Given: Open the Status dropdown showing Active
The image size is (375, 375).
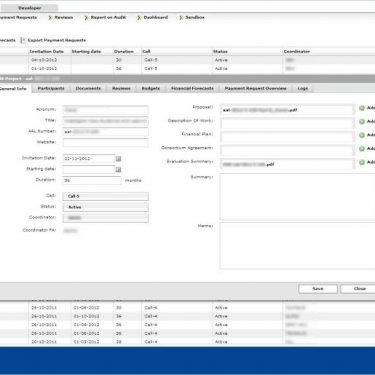Looking at the screenshot, I should coord(106,207).
